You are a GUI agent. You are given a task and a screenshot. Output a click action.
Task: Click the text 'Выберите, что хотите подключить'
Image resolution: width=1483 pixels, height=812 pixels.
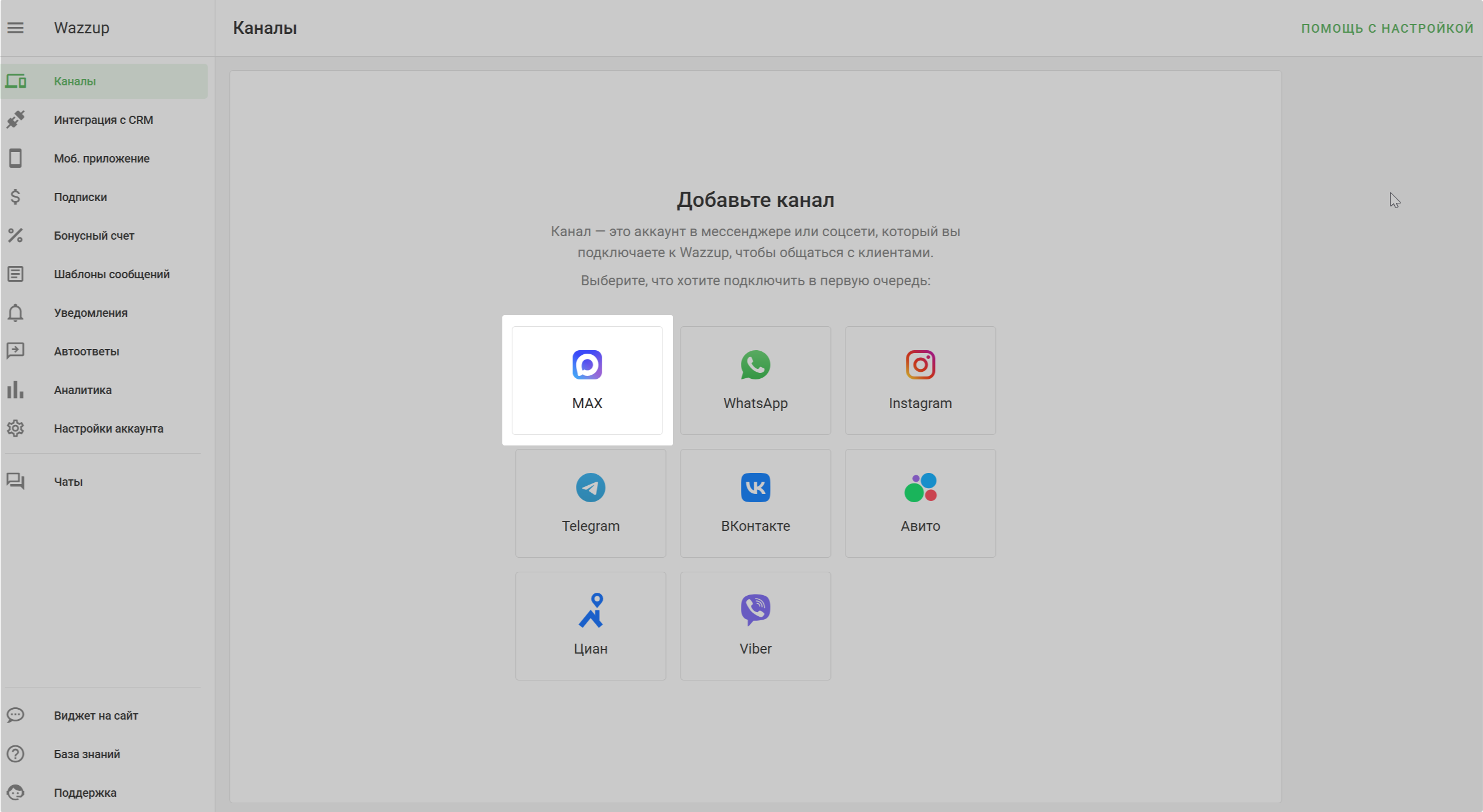click(x=693, y=281)
